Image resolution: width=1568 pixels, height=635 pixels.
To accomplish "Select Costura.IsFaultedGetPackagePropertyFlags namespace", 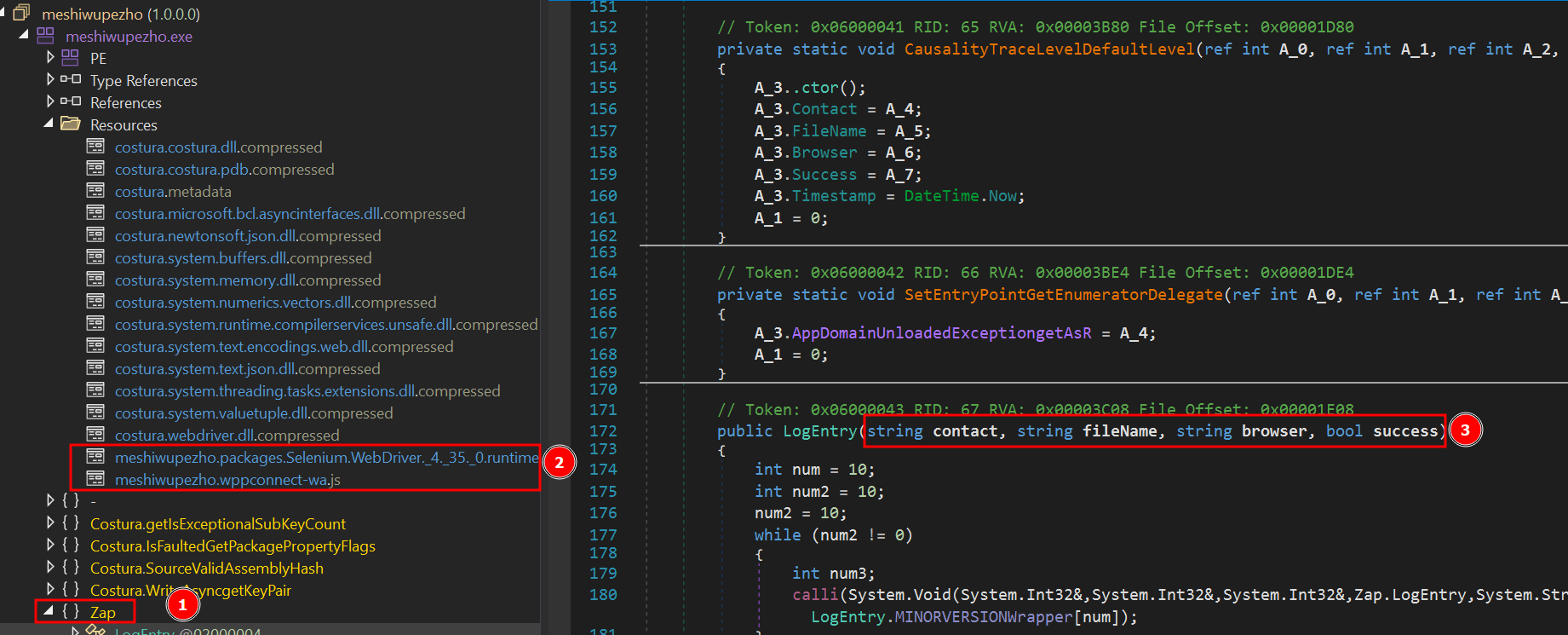I will coord(233,546).
